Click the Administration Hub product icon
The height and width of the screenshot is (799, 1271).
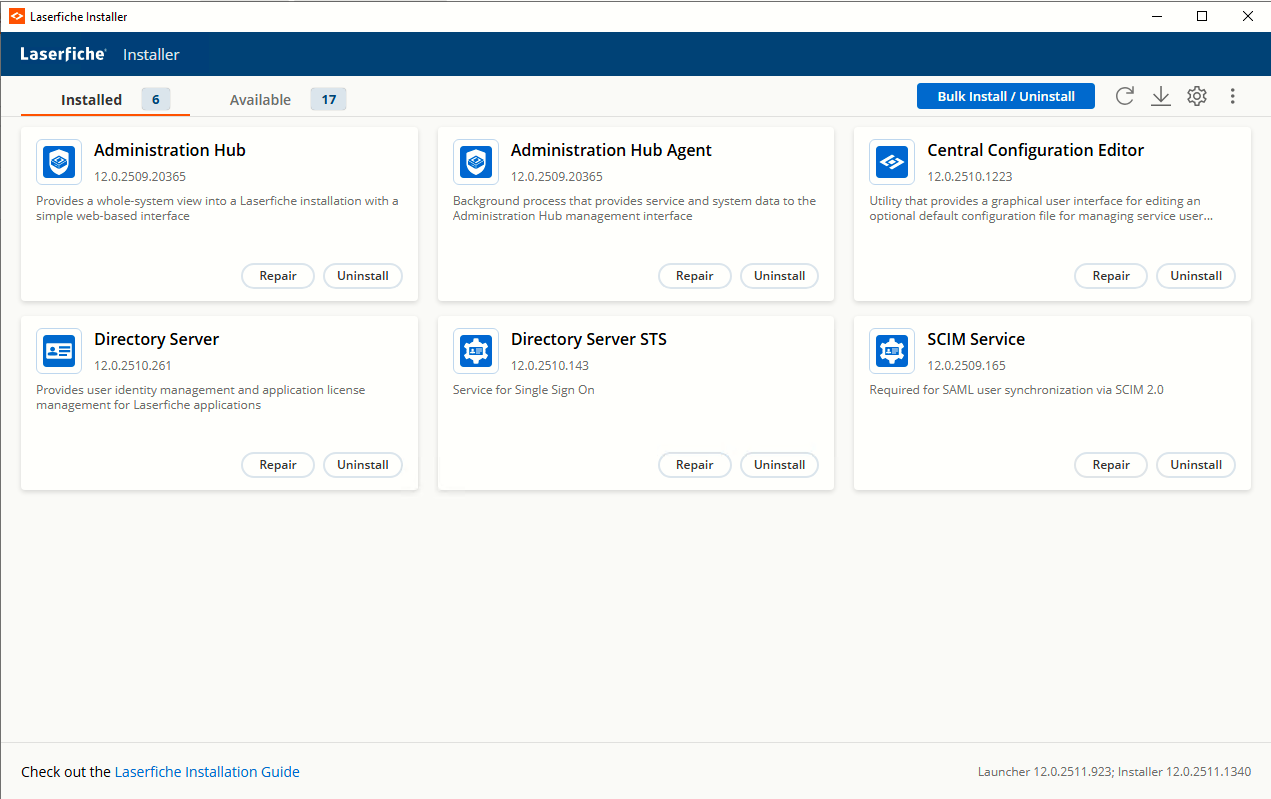pyautogui.click(x=59, y=162)
